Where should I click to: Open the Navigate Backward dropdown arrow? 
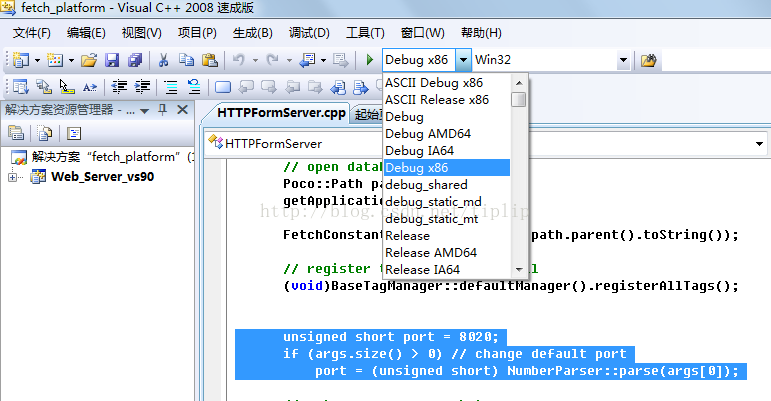click(323, 60)
